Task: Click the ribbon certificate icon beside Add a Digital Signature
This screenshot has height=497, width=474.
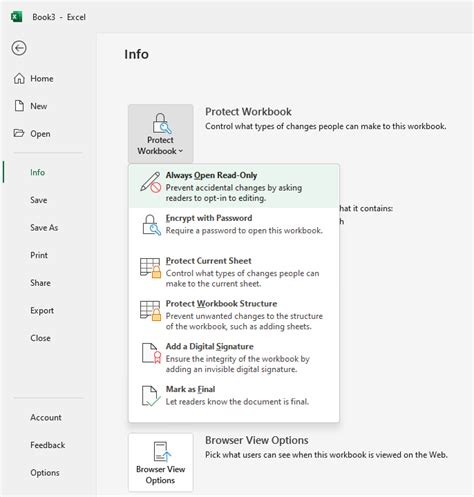Action: click(x=151, y=353)
